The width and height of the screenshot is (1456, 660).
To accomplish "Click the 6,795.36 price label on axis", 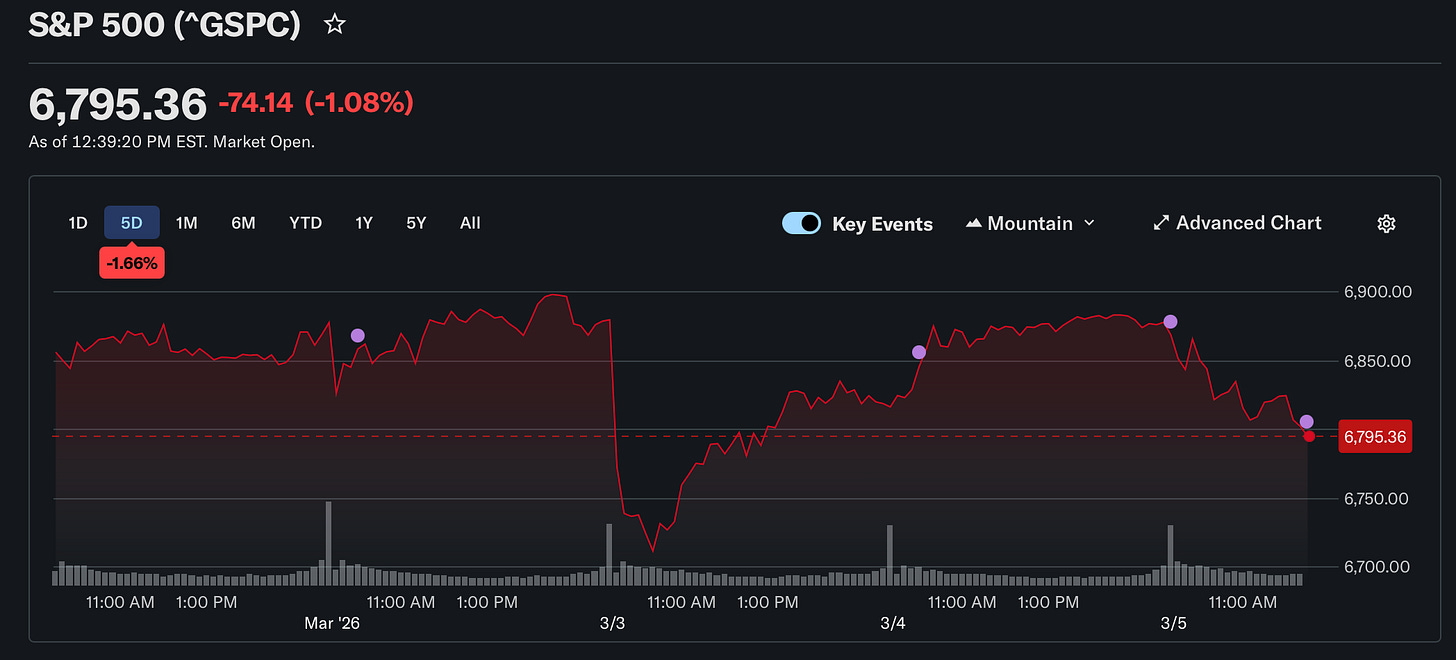I will [1375, 437].
